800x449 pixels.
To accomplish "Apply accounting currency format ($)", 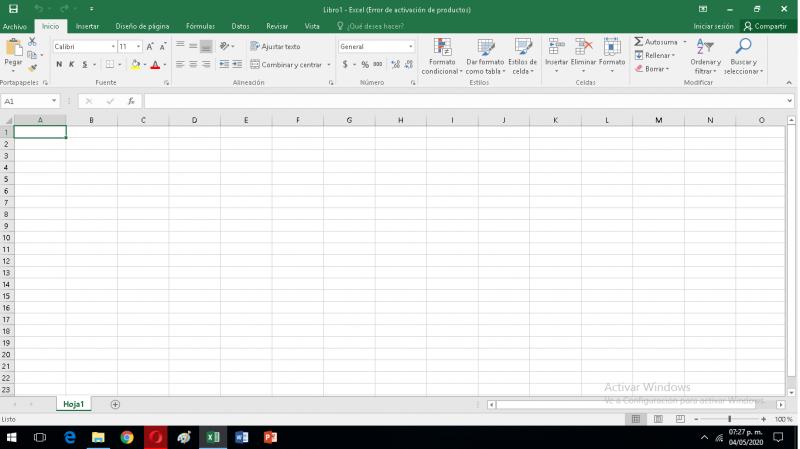I will [345, 64].
